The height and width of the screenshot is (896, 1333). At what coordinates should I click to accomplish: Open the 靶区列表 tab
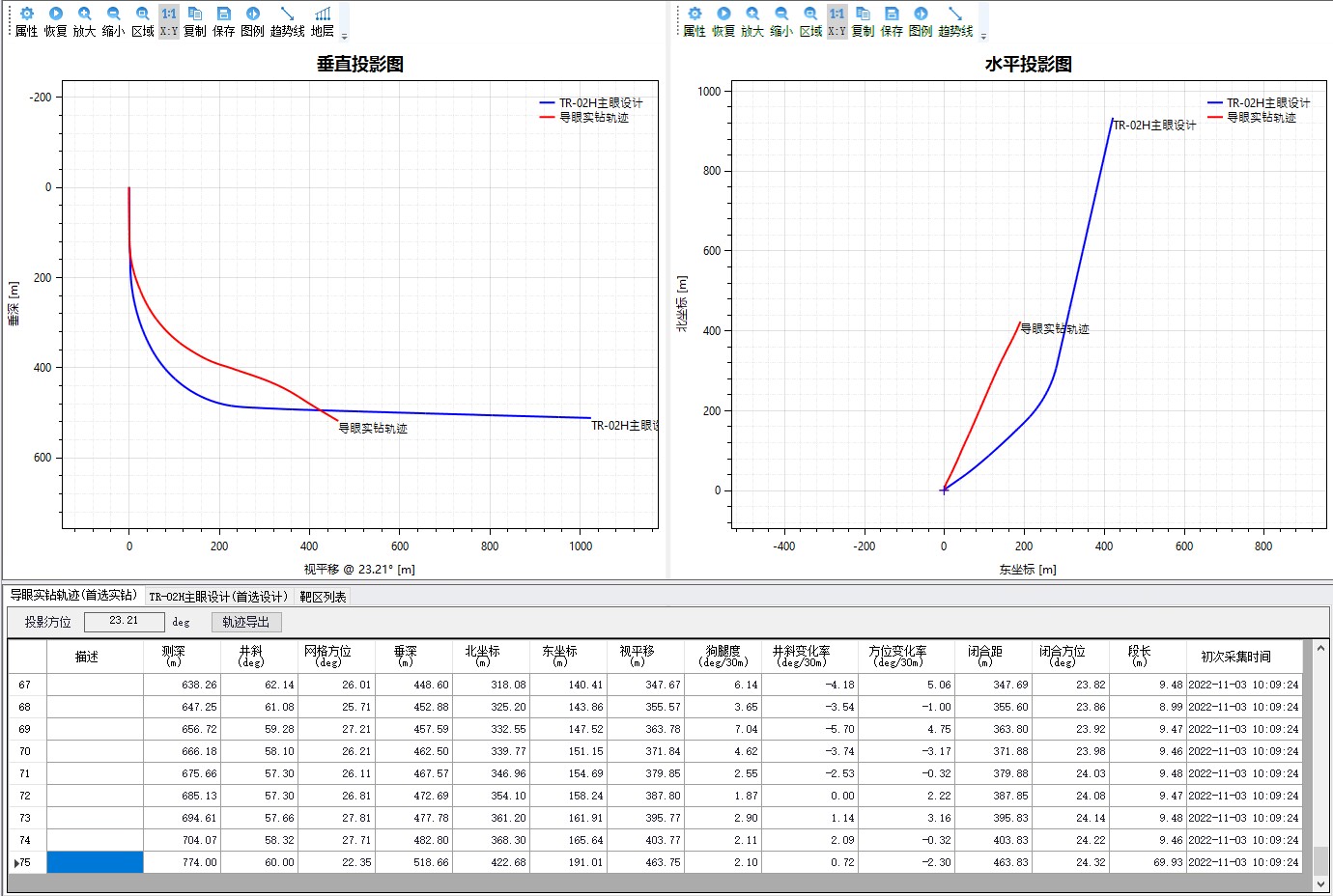[323, 597]
